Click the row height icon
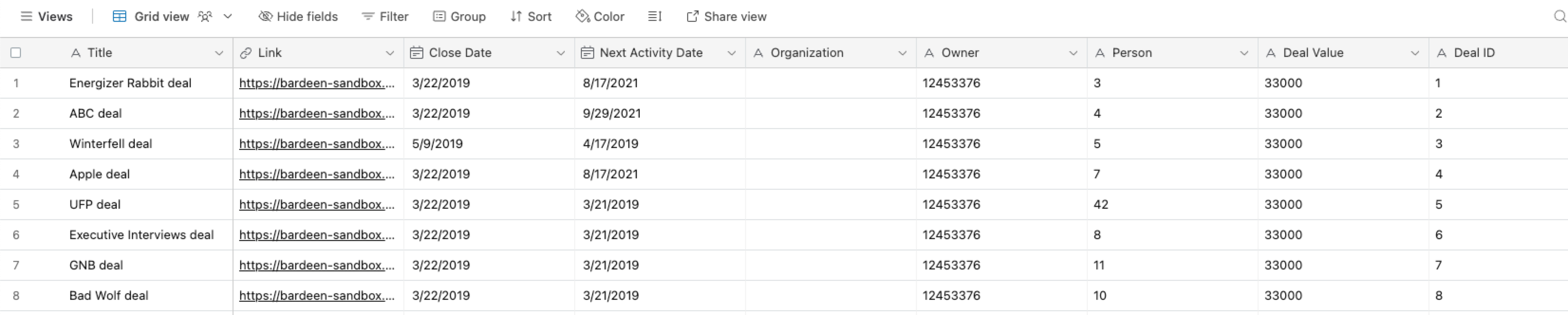The height and width of the screenshot is (315, 1568). click(x=655, y=17)
